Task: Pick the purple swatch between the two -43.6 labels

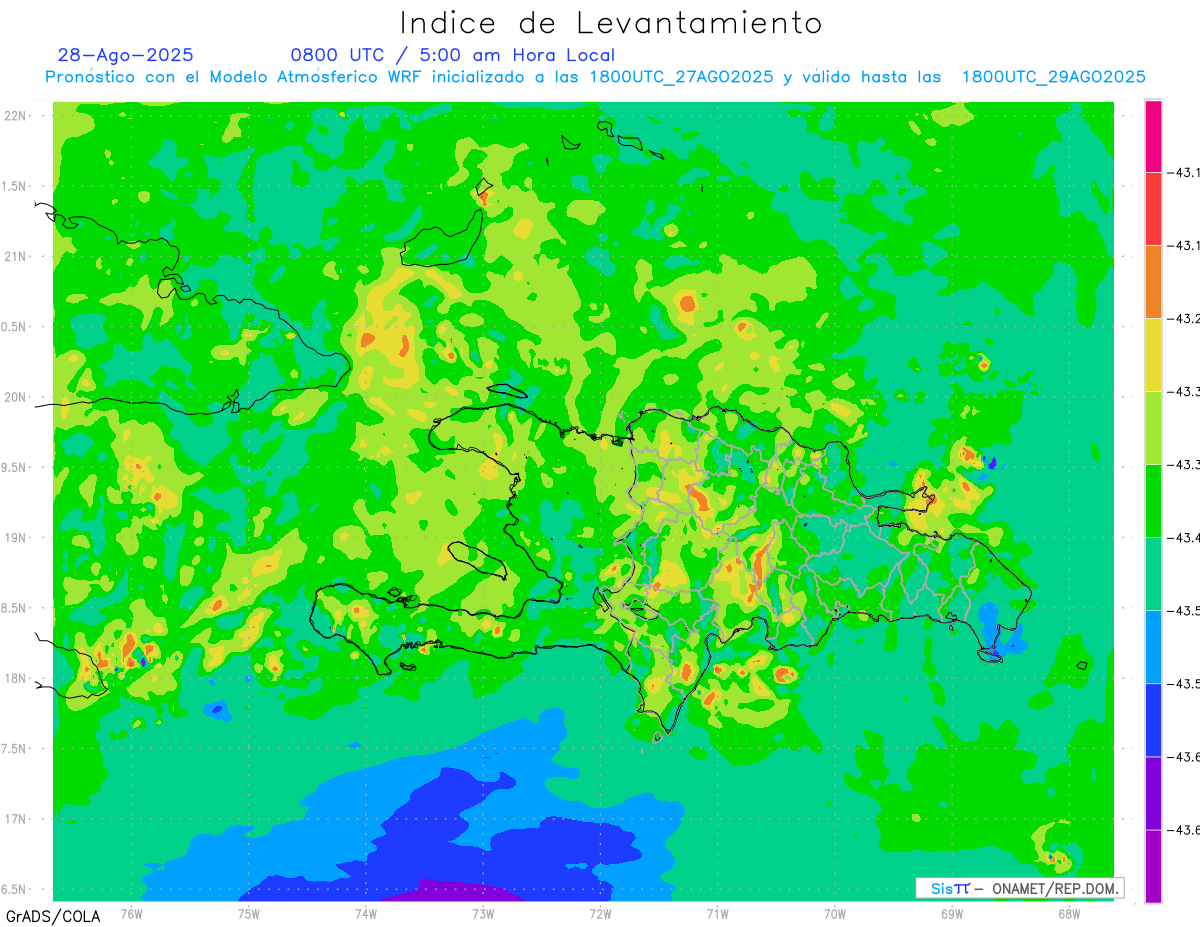Action: [1153, 793]
